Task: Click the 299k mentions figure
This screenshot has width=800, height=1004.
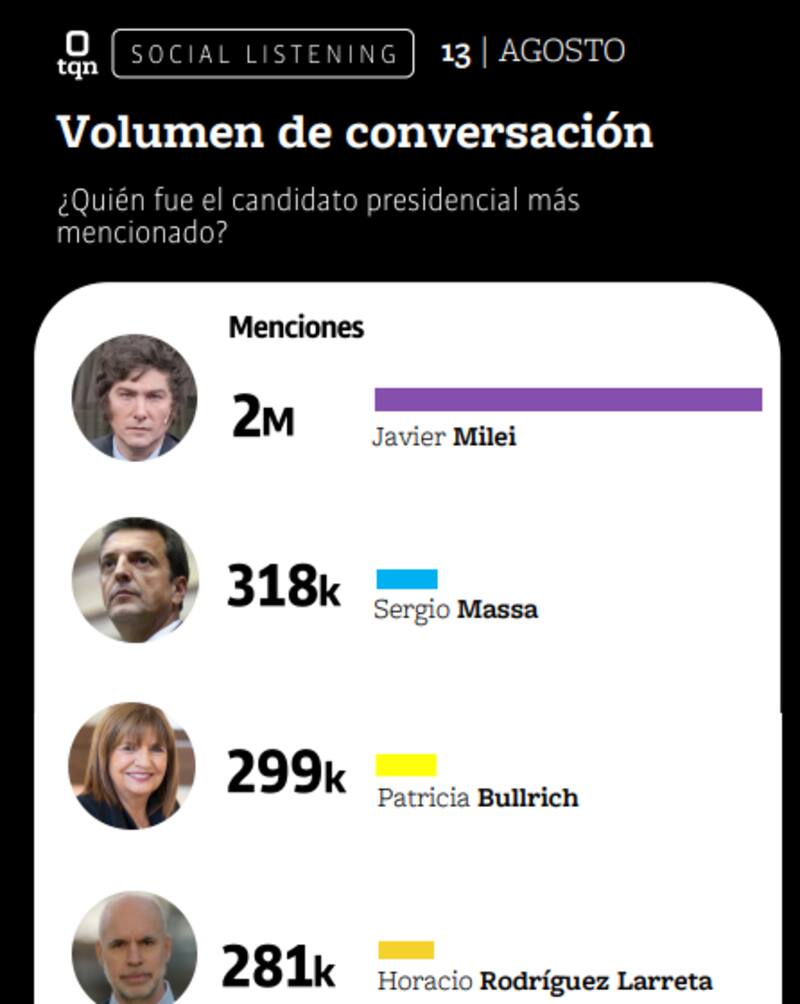Action: click(286, 772)
